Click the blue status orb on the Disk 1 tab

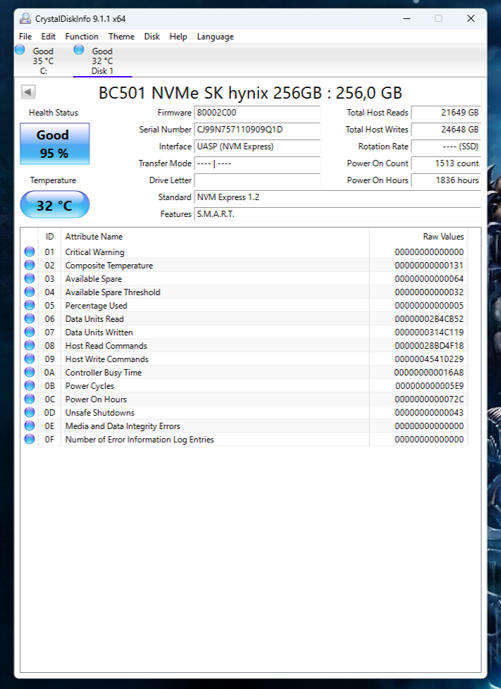click(79, 50)
